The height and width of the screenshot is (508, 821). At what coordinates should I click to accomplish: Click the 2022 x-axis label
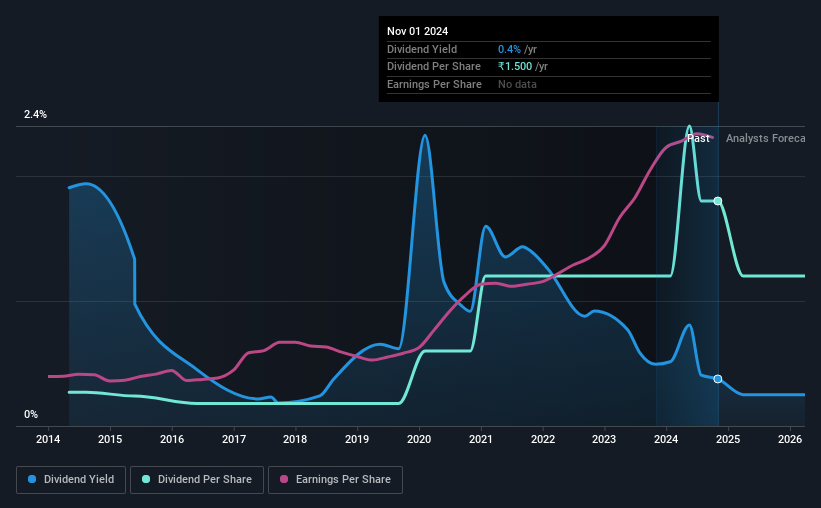pyautogui.click(x=543, y=439)
